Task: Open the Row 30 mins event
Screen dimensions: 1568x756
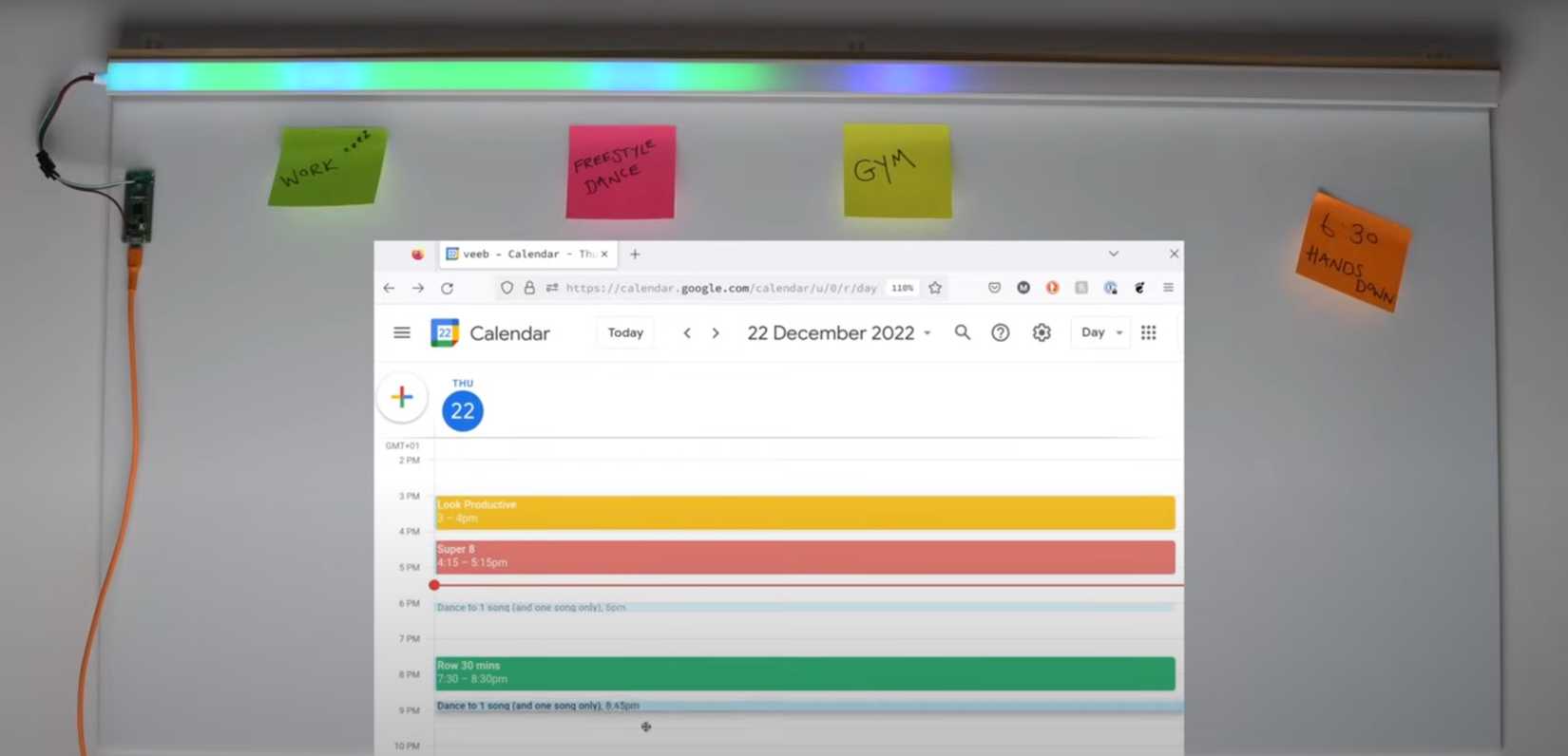Action: click(805, 673)
